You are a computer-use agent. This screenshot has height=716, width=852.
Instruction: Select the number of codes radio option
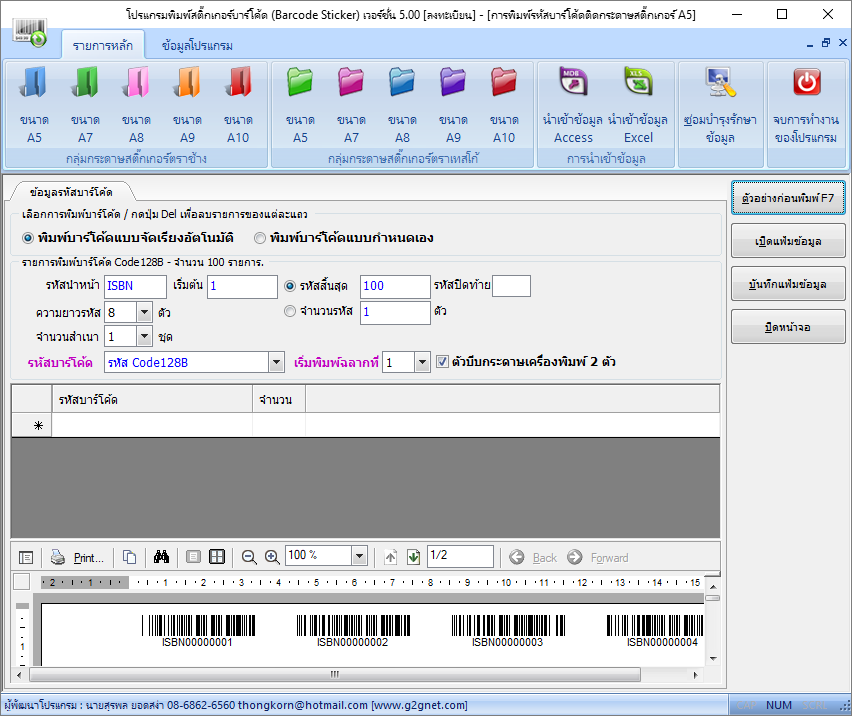tap(290, 311)
